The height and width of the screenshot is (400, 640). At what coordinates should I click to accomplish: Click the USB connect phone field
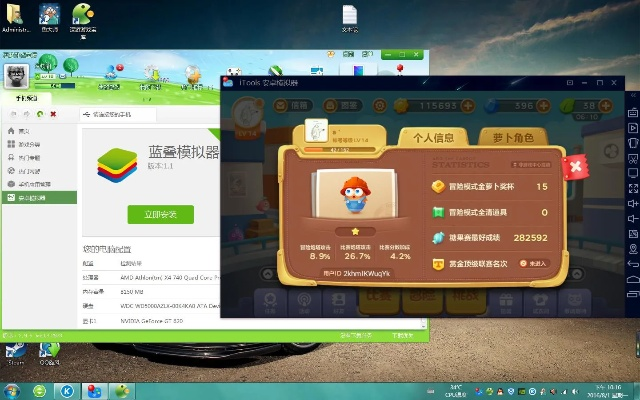(x=118, y=115)
